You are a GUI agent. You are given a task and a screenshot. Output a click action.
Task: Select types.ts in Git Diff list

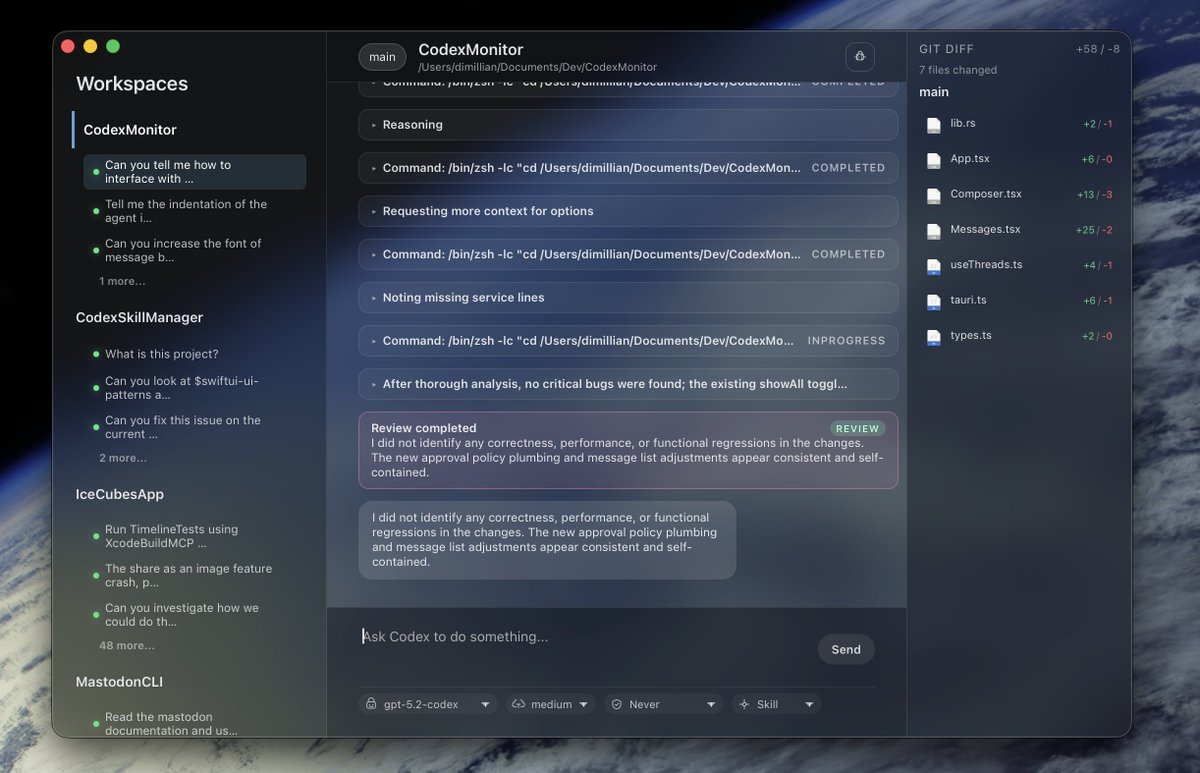(1020, 336)
